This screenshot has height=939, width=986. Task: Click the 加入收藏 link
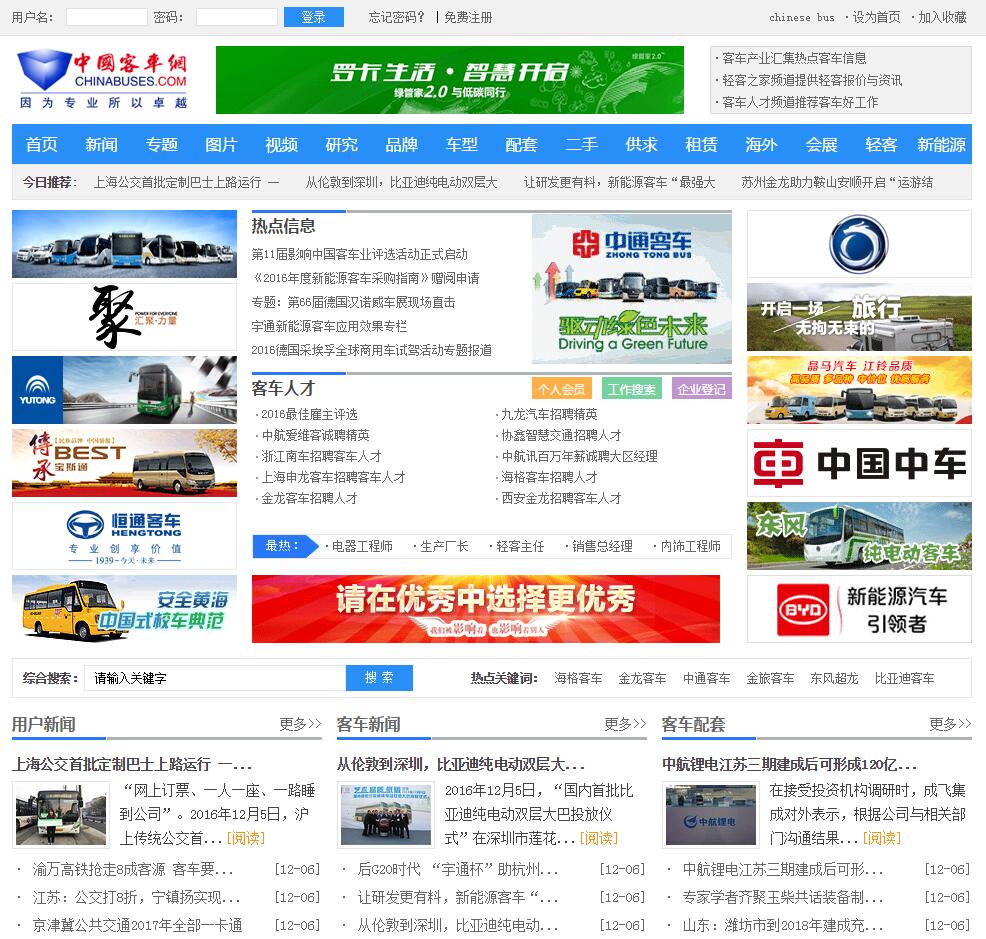(x=943, y=18)
